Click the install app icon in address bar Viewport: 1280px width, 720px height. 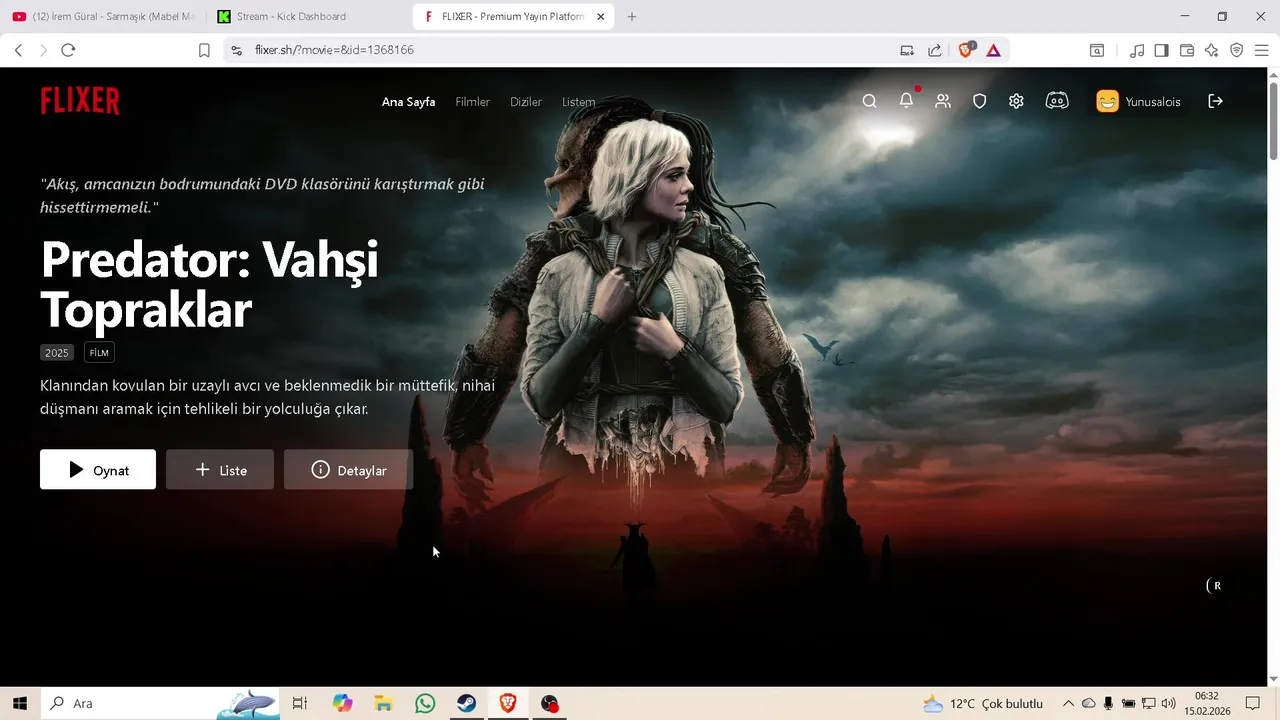tap(907, 50)
